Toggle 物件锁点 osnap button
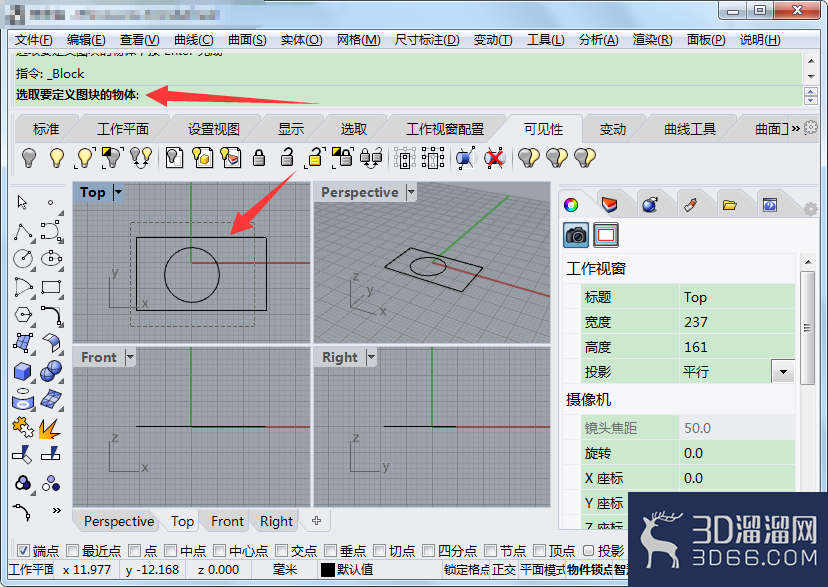 pyautogui.click(x=590, y=570)
